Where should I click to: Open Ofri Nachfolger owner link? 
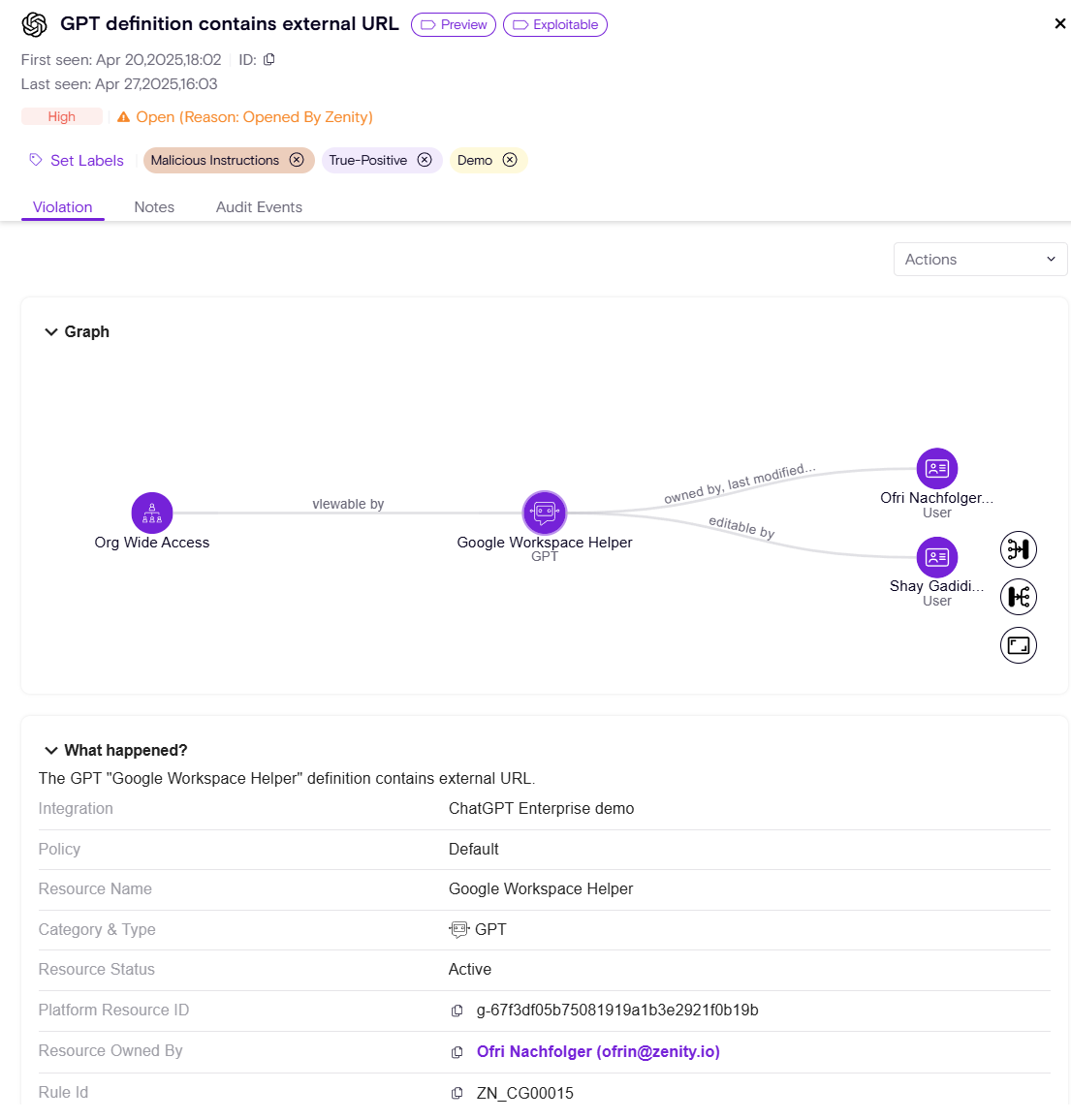tap(597, 1051)
